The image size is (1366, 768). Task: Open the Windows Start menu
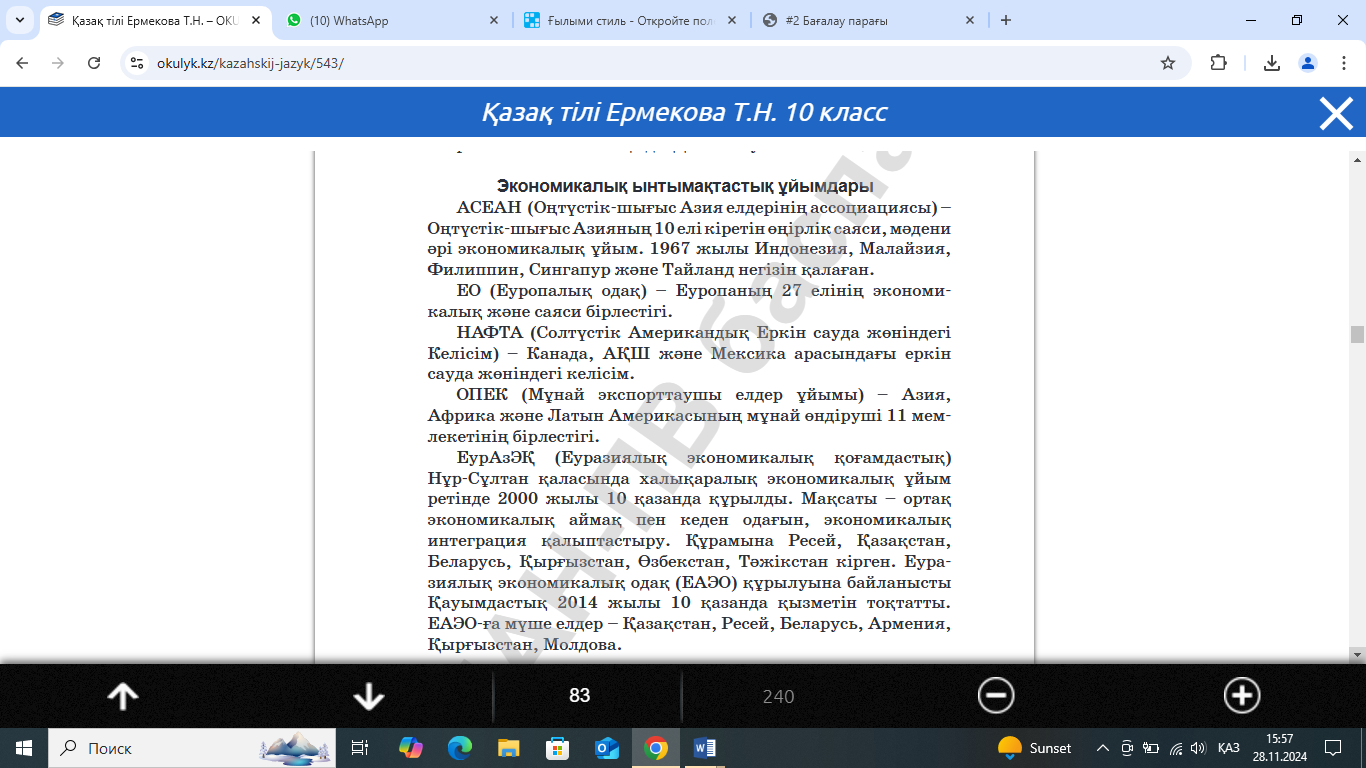pyautogui.click(x=24, y=748)
